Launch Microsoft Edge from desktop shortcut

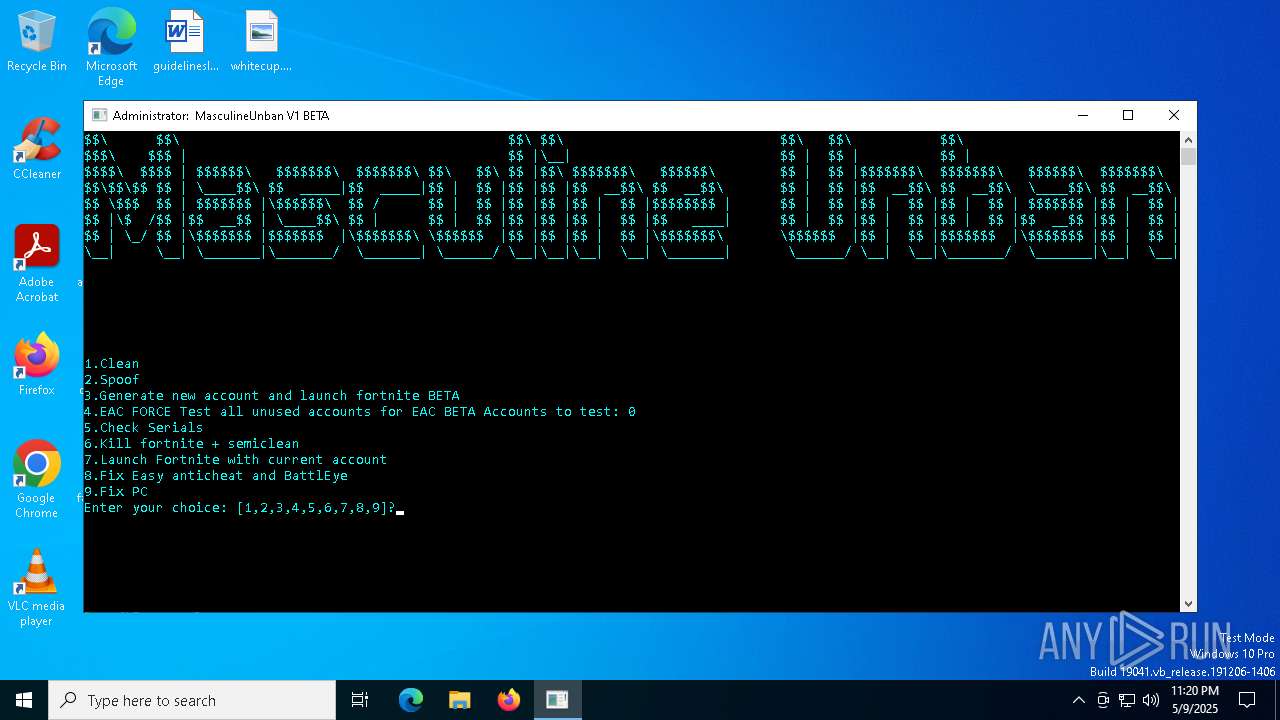(111, 47)
